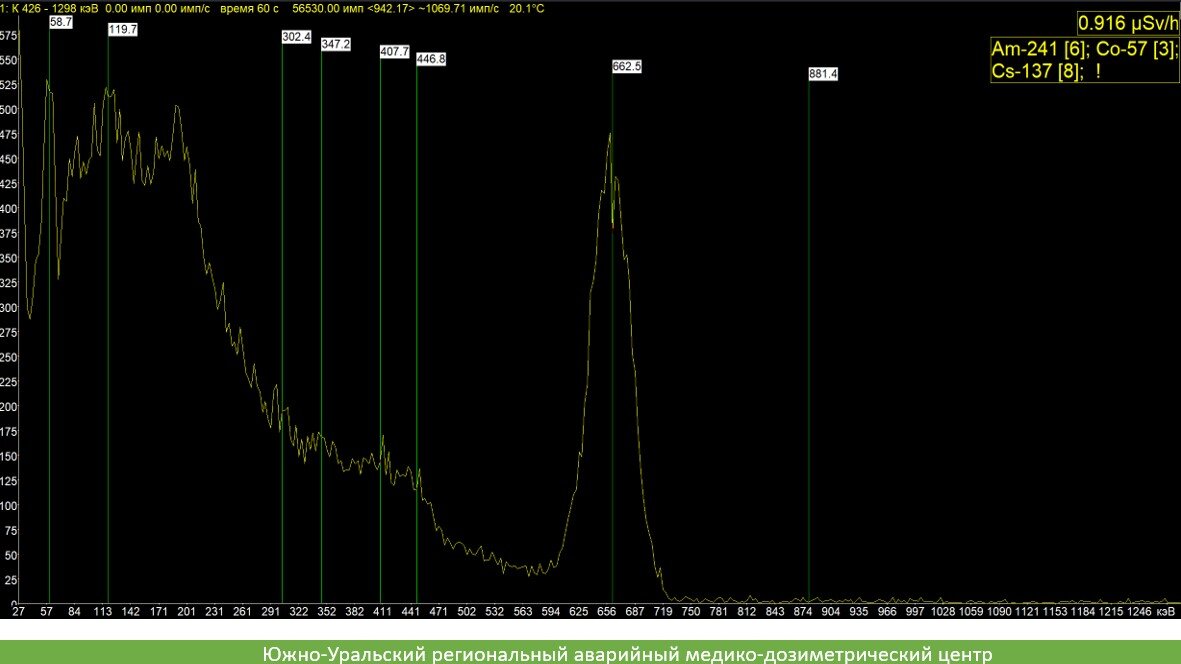Click the 113 tick on energy axis
The width and height of the screenshot is (1181, 664).
tap(102, 612)
